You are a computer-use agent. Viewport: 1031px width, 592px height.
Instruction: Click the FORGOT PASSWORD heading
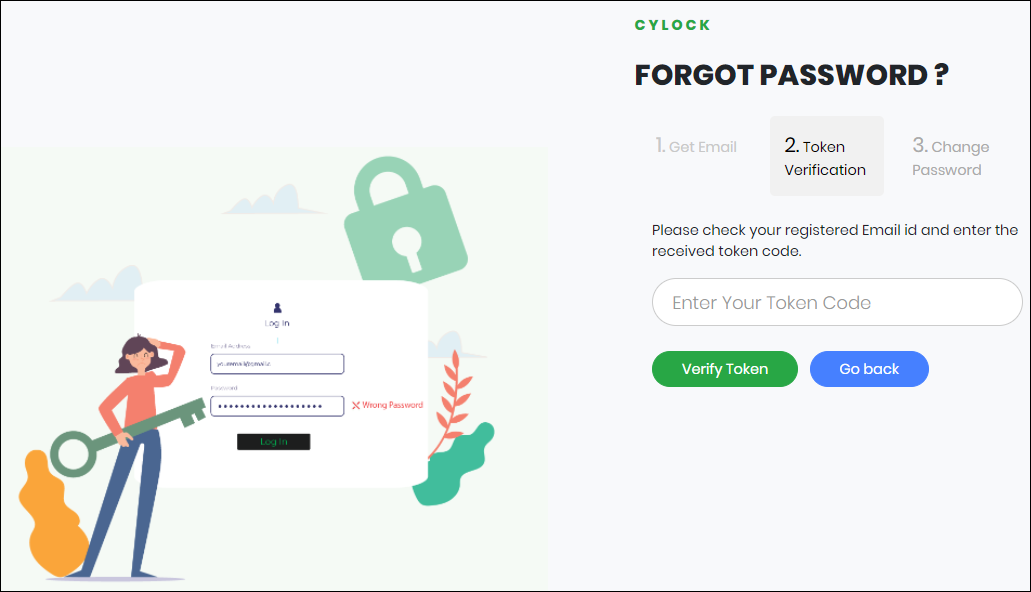coord(791,75)
